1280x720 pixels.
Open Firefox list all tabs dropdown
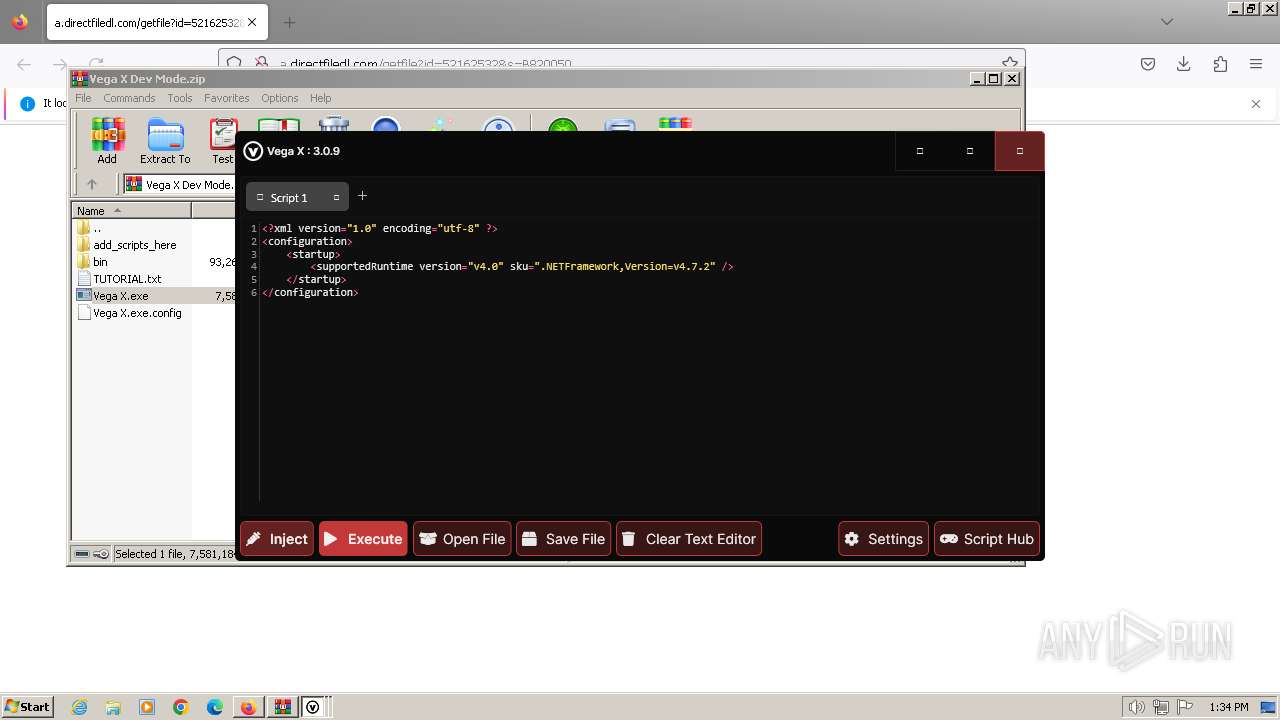tap(1166, 22)
